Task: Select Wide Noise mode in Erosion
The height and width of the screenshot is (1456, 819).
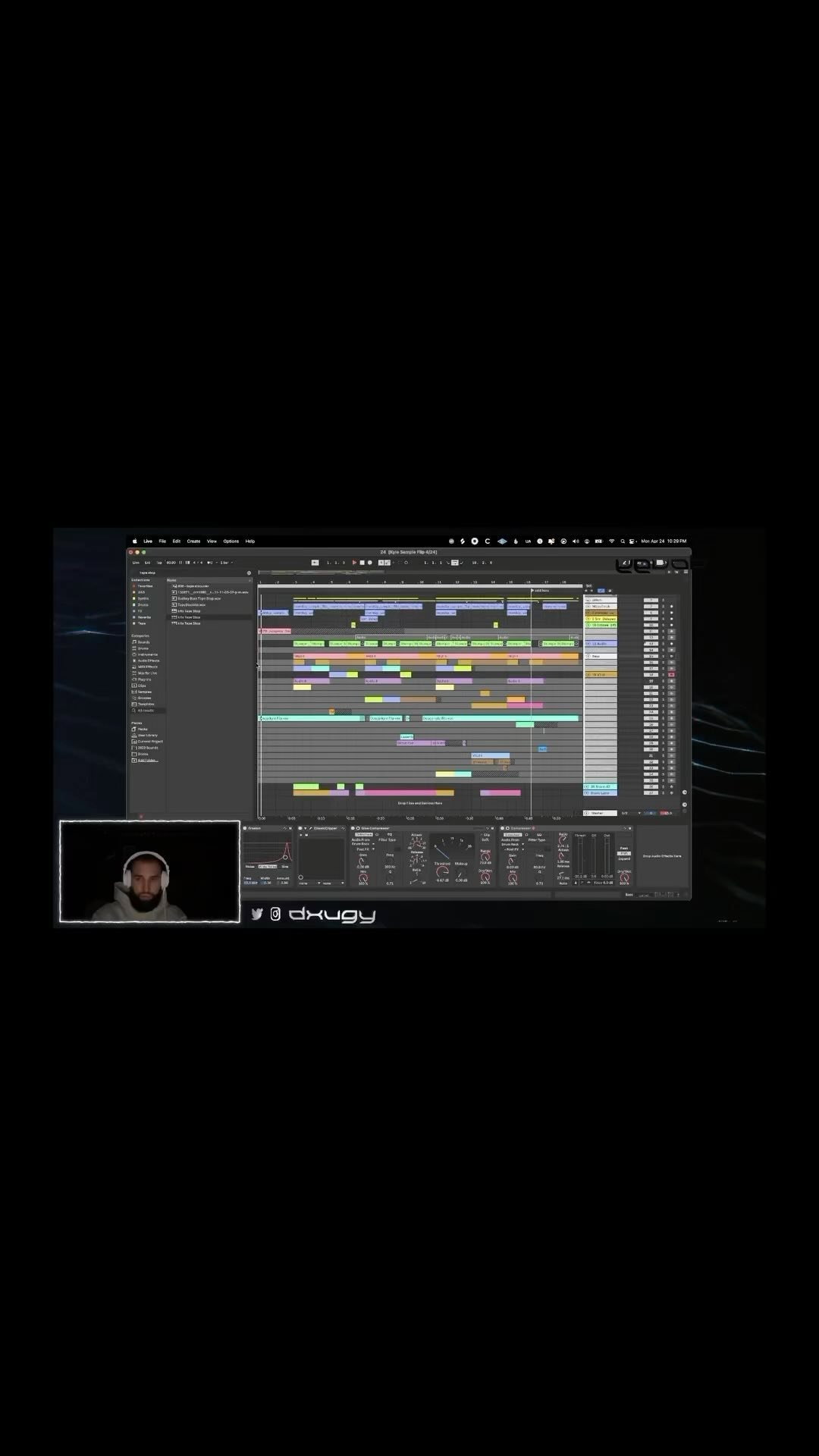Action: pyautogui.click(x=267, y=866)
